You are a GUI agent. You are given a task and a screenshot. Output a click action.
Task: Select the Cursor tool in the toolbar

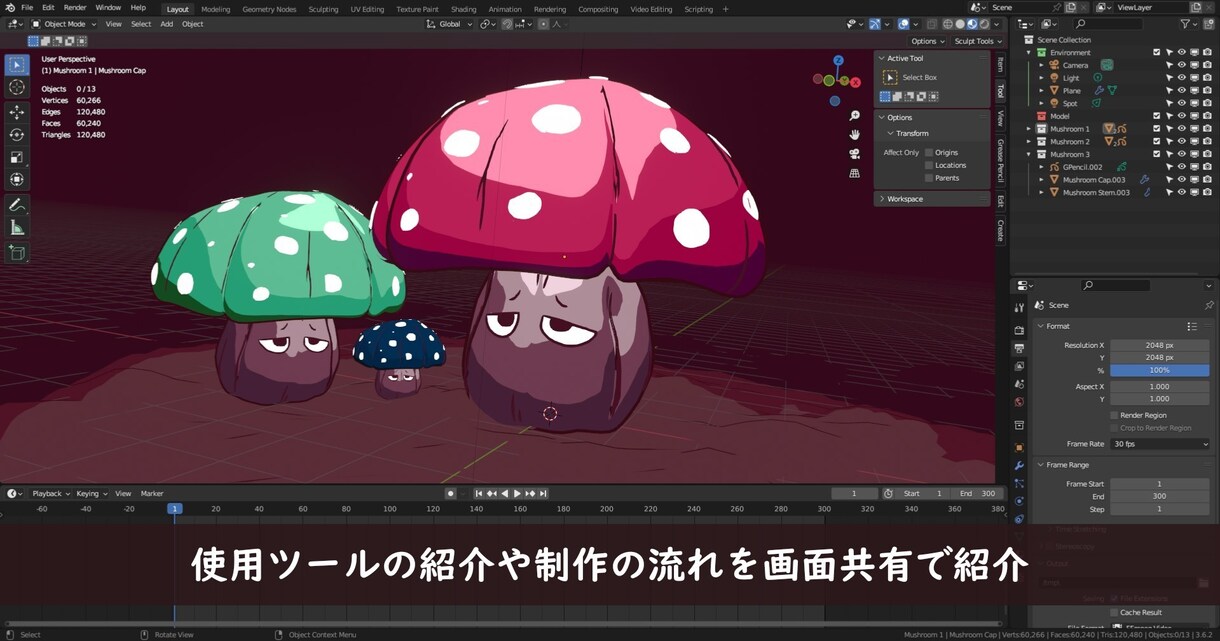click(x=17, y=88)
